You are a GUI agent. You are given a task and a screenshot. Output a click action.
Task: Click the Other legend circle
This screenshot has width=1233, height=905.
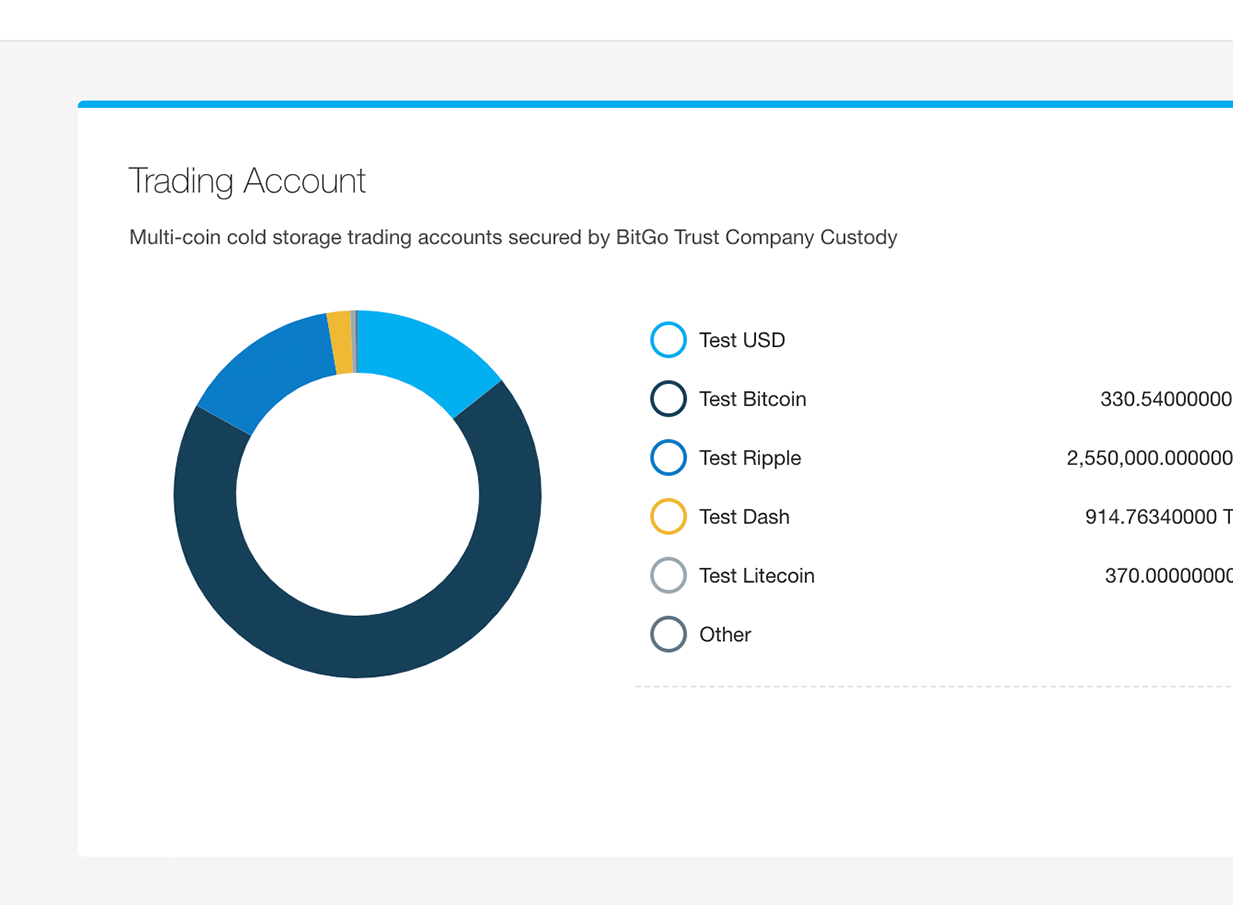click(668, 634)
